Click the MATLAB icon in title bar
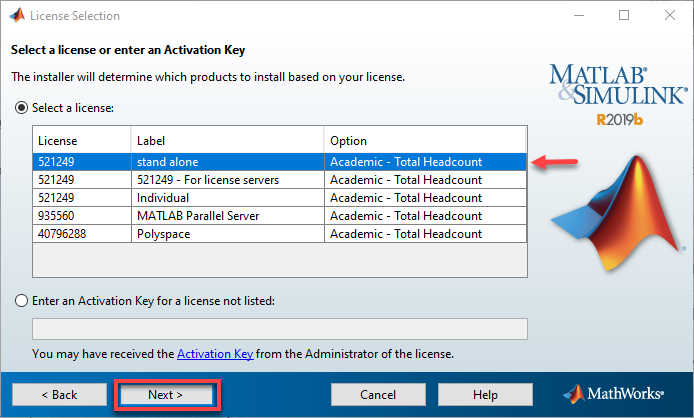Image resolution: width=694 pixels, height=418 pixels. tap(17, 15)
